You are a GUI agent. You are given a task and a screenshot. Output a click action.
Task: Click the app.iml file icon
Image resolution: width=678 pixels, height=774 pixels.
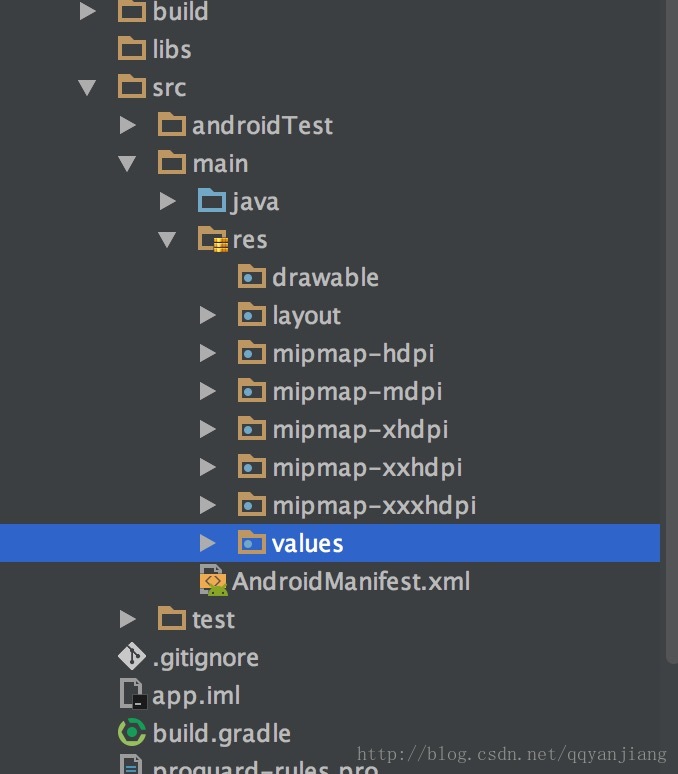[x=133, y=694]
